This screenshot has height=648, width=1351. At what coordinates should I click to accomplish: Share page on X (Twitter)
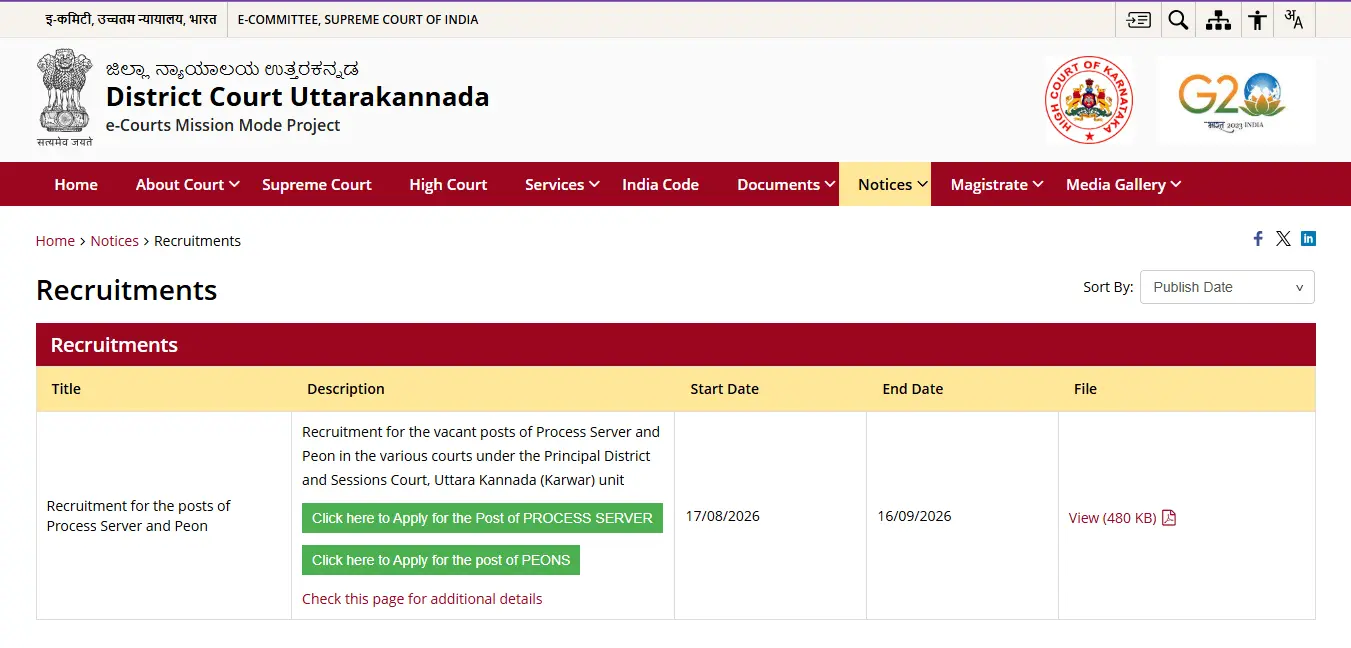click(x=1283, y=238)
